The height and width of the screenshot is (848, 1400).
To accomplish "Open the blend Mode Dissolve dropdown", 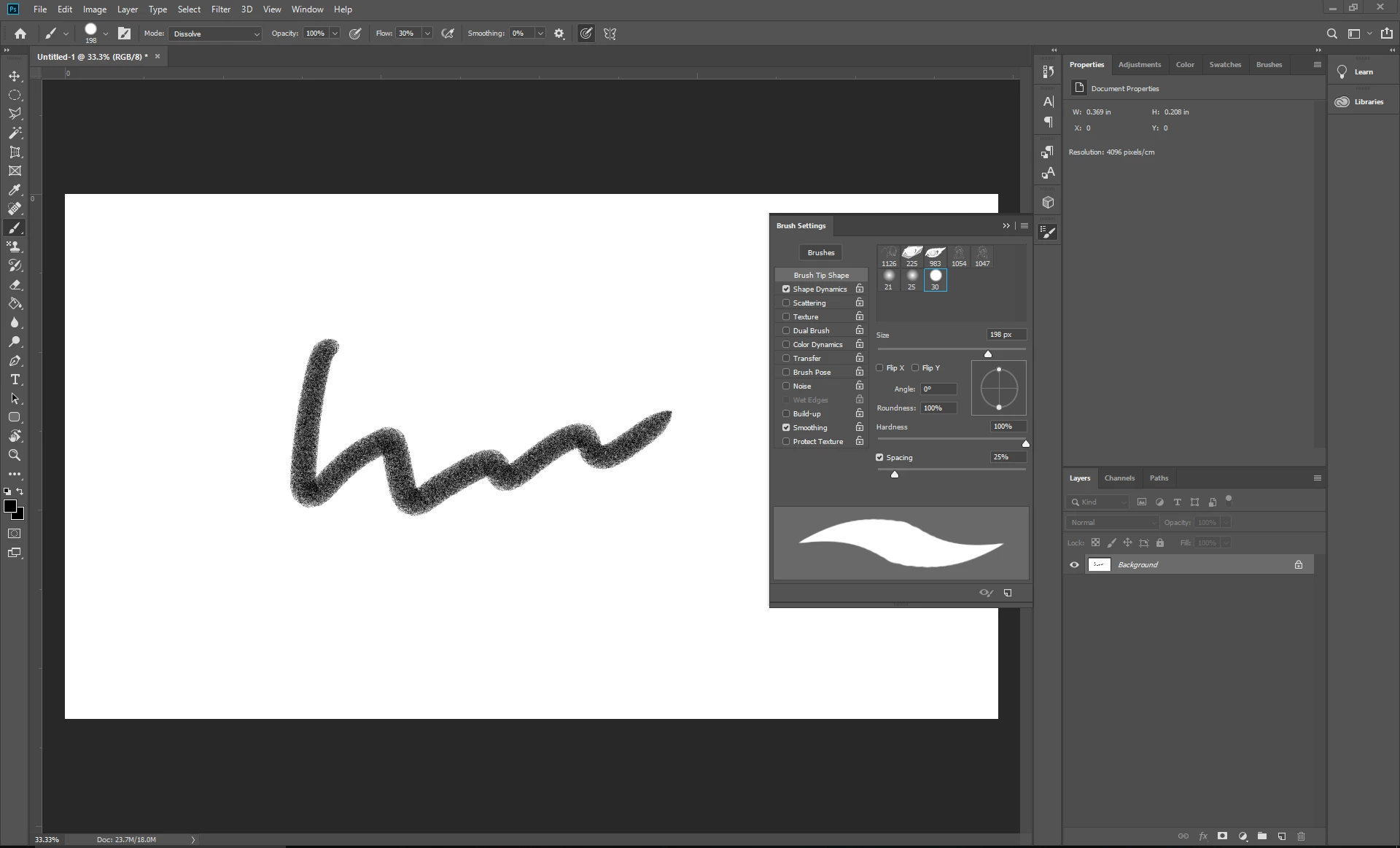I will (215, 34).
